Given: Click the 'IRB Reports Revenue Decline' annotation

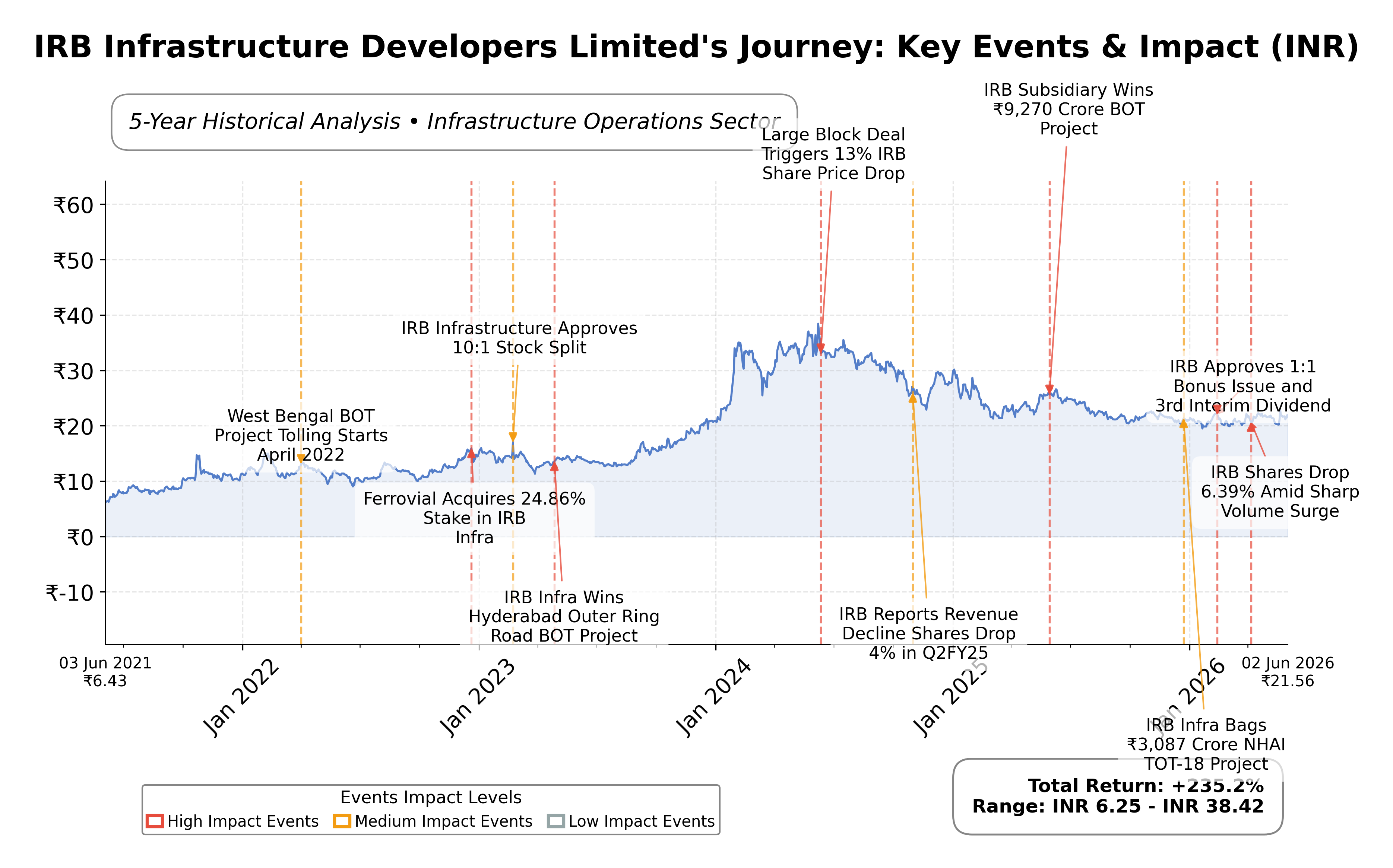Looking at the screenshot, I should (x=928, y=633).
